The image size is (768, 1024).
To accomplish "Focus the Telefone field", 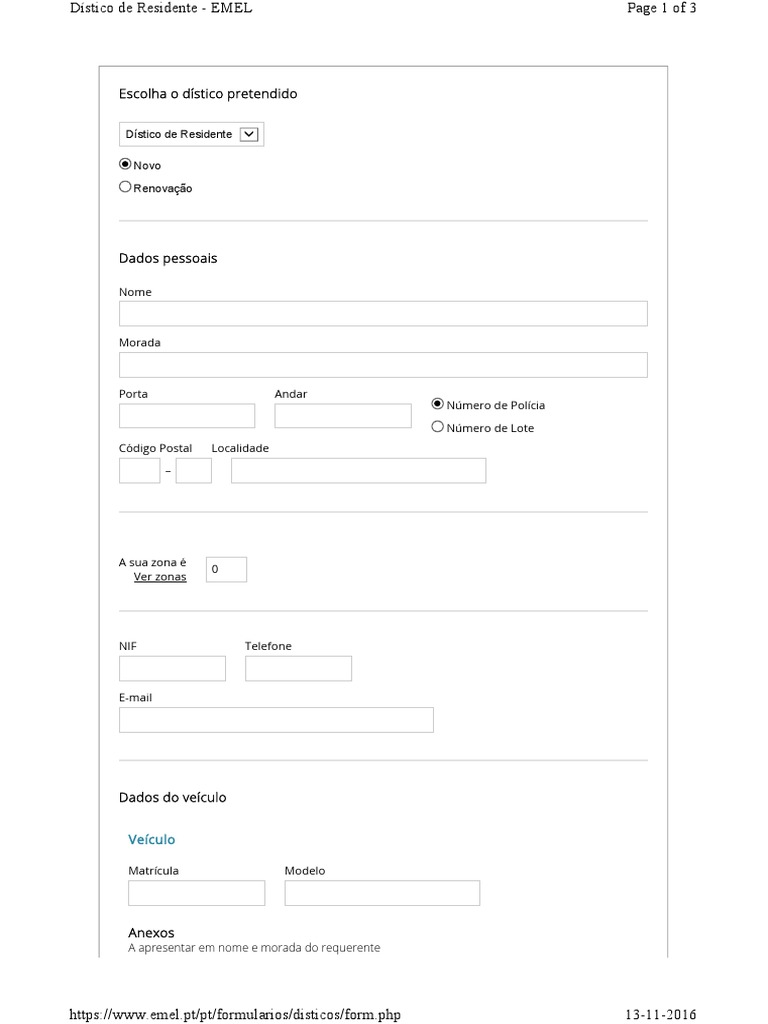I will 298,669.
